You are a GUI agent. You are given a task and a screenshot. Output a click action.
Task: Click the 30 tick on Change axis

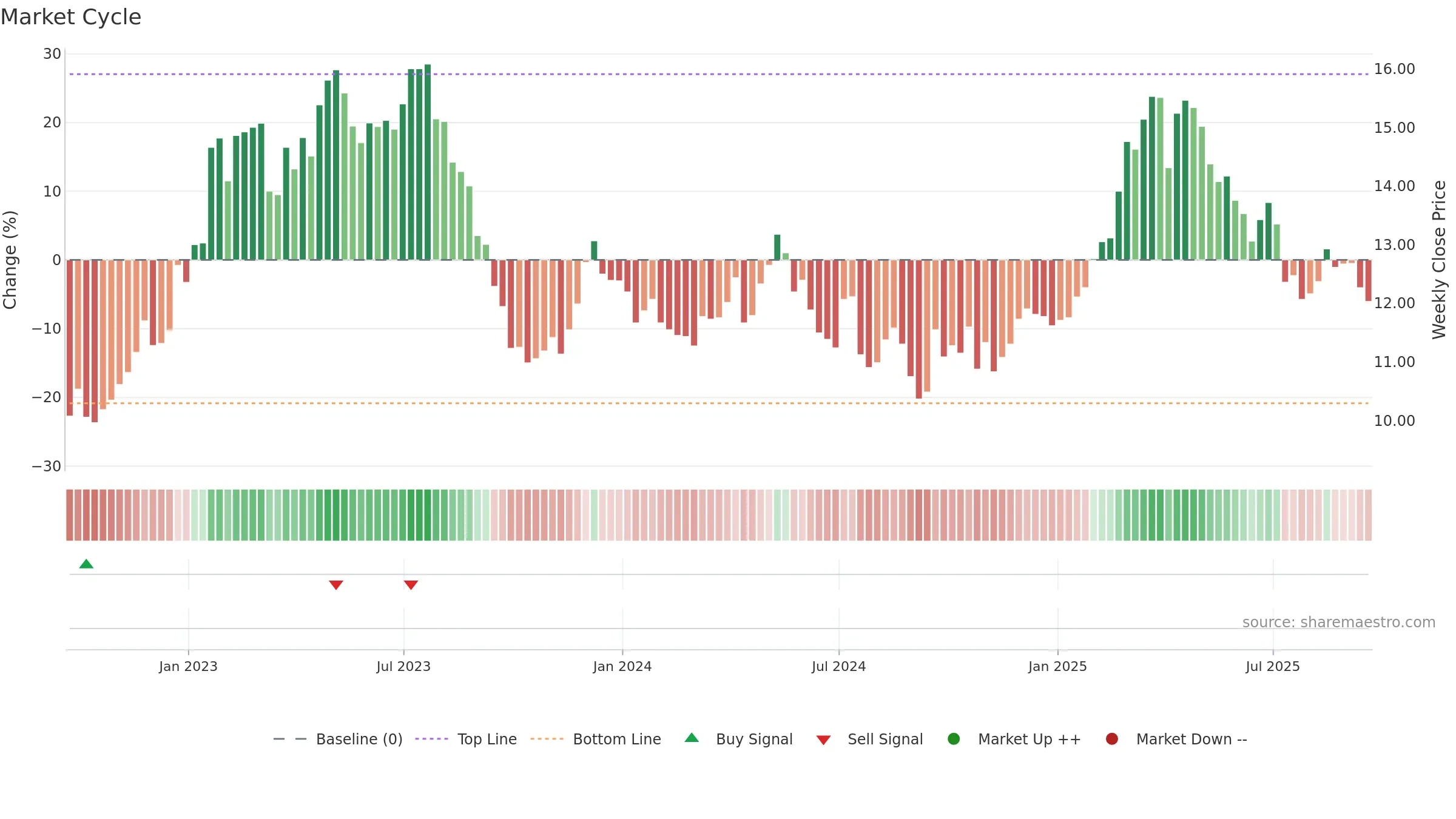point(52,54)
